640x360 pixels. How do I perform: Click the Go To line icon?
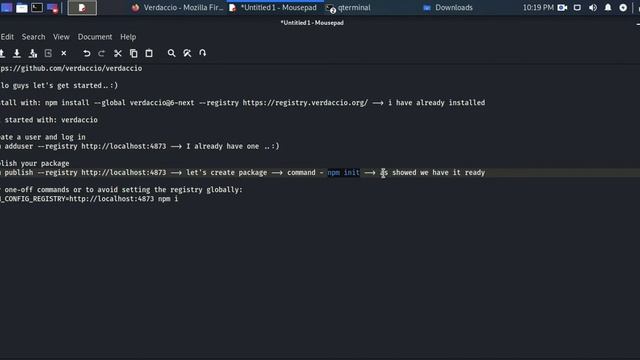(202, 53)
